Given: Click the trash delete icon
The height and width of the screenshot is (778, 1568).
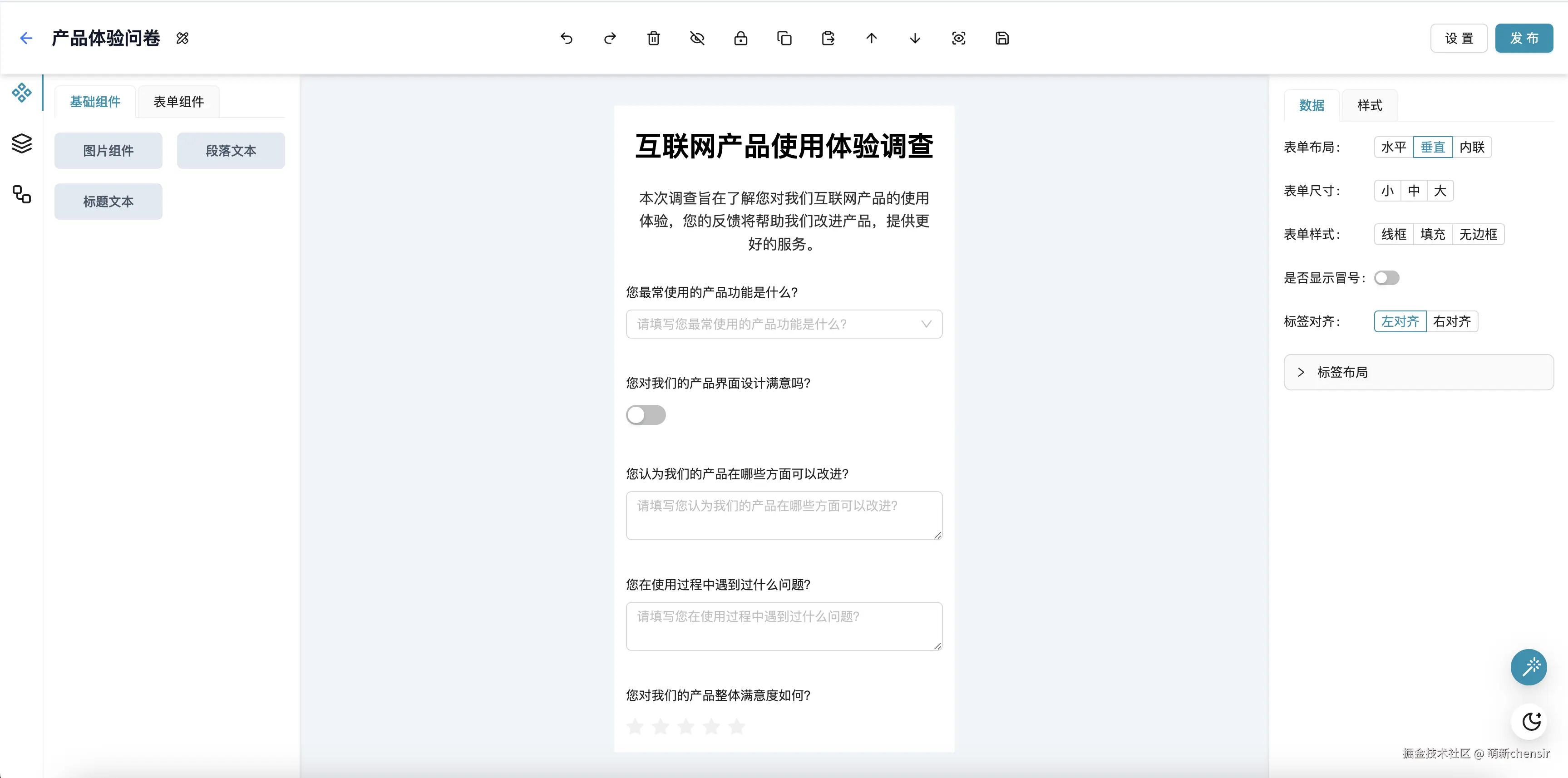Looking at the screenshot, I should [653, 38].
